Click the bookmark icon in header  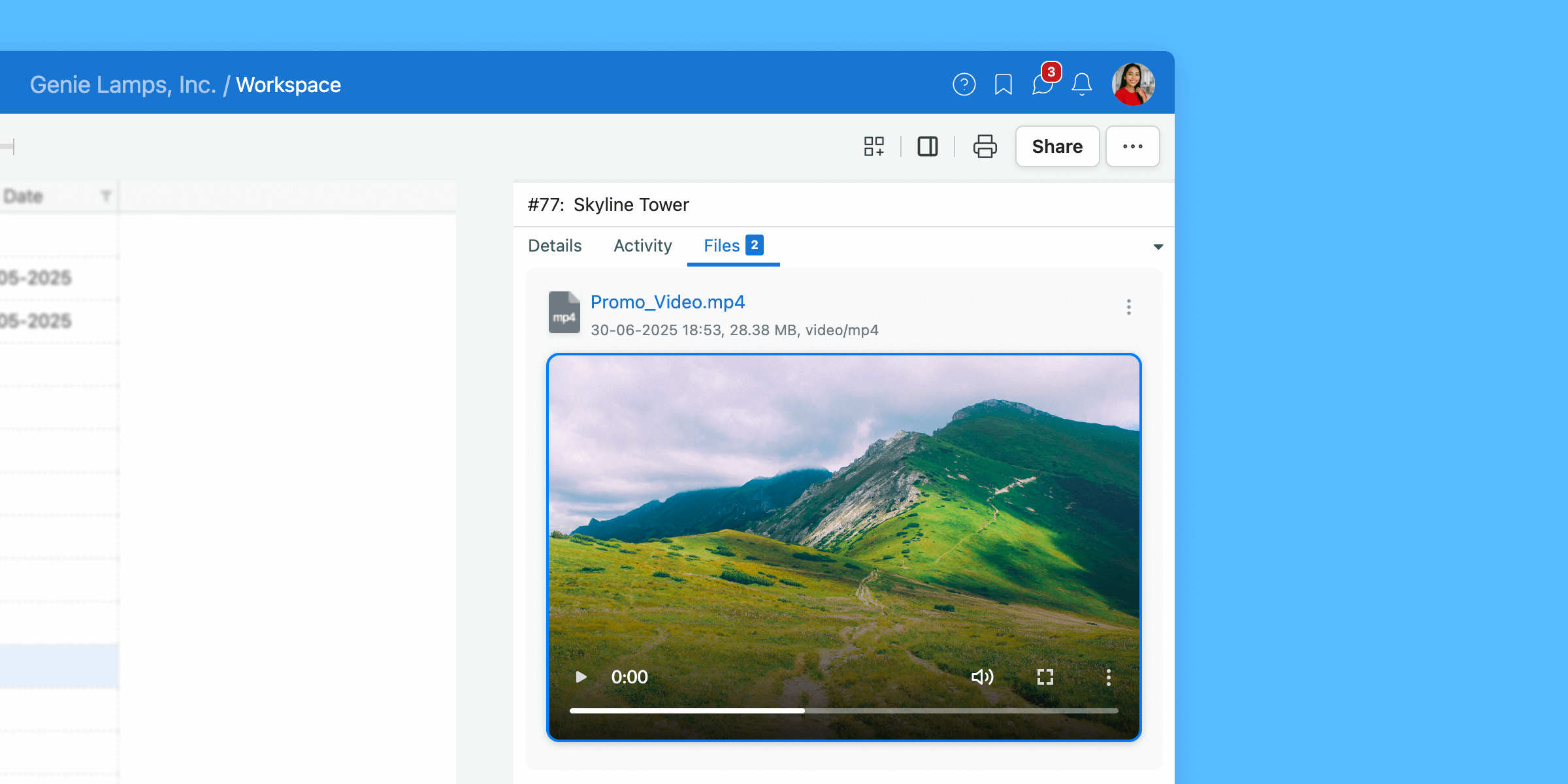click(1003, 84)
